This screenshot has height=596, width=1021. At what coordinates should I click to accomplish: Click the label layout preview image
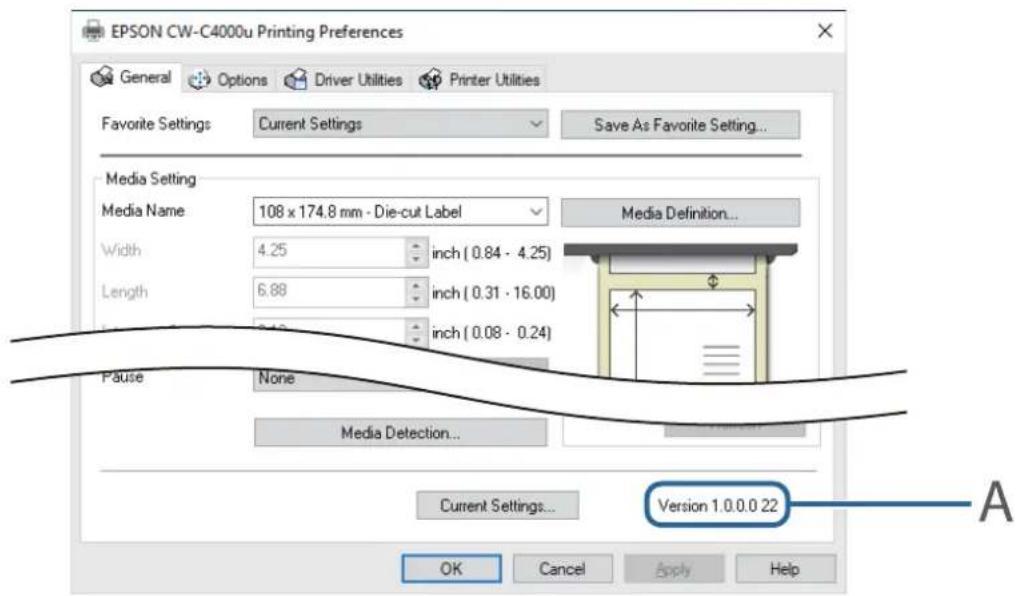(x=680, y=313)
